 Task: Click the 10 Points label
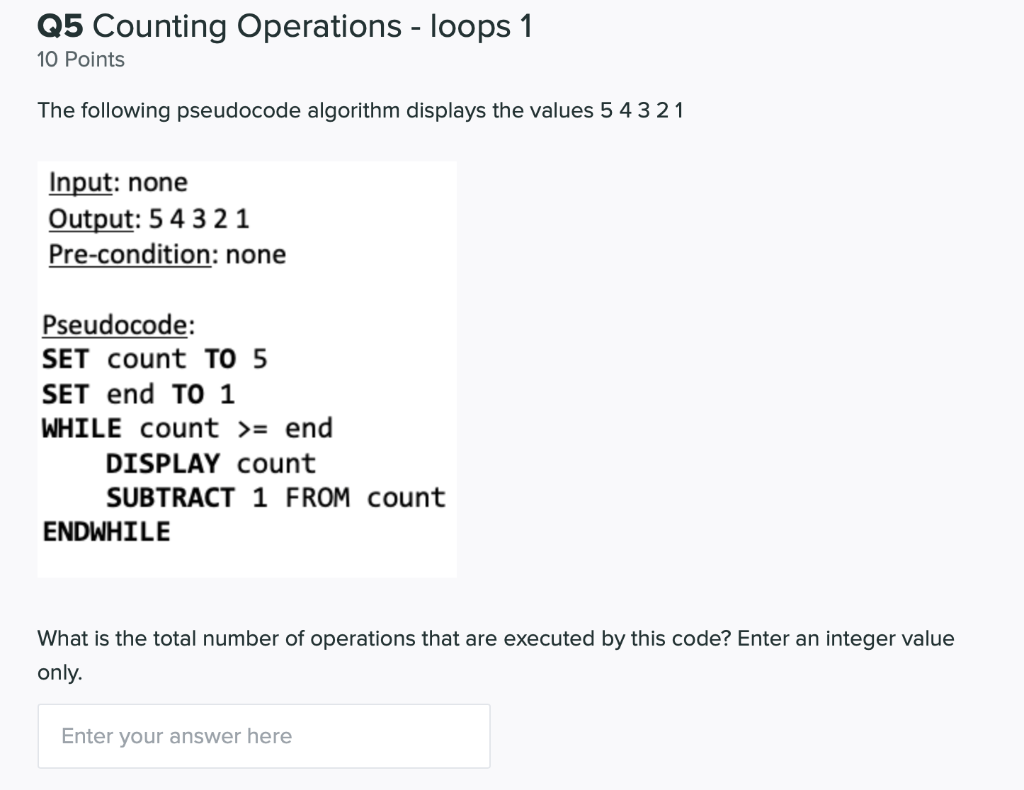pyautogui.click(x=79, y=60)
